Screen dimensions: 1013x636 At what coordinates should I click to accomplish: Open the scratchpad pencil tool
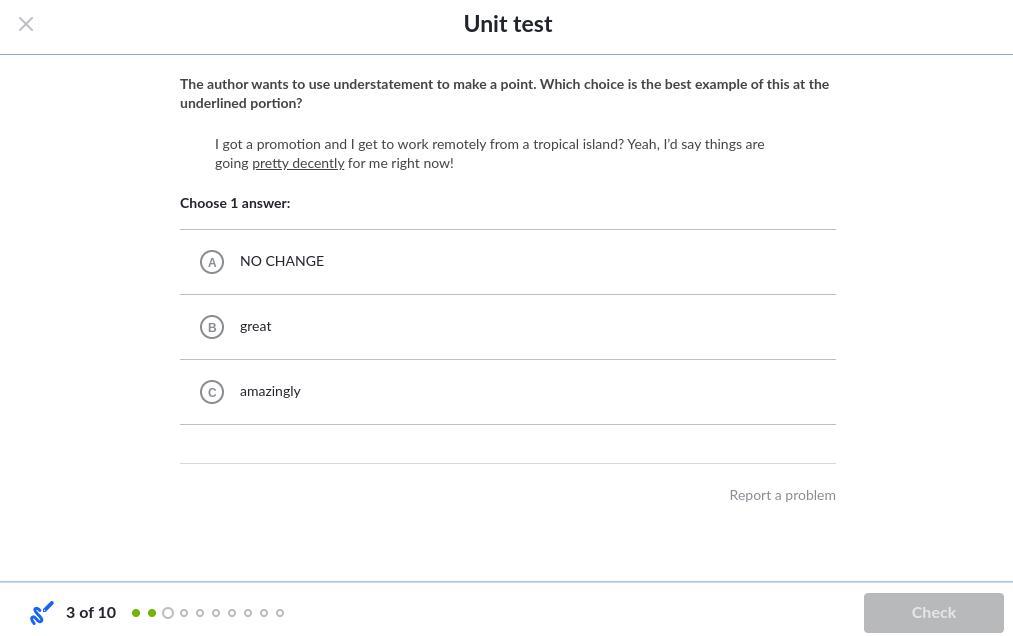point(42,612)
